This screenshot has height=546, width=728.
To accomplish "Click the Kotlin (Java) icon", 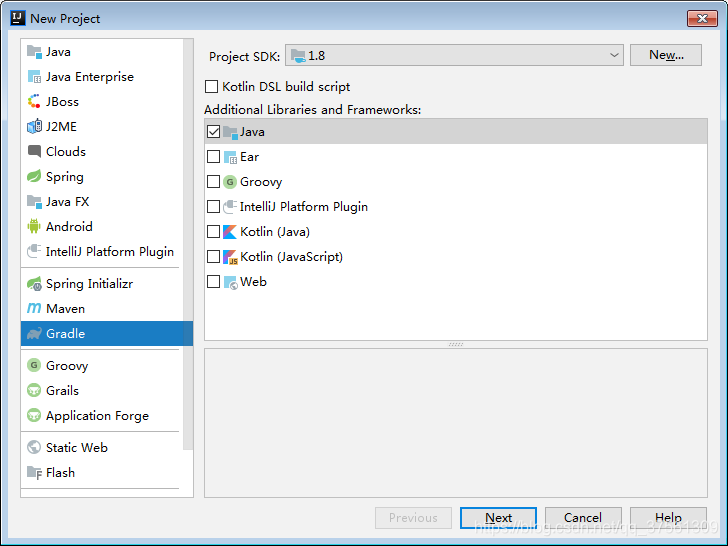I will tap(230, 232).
